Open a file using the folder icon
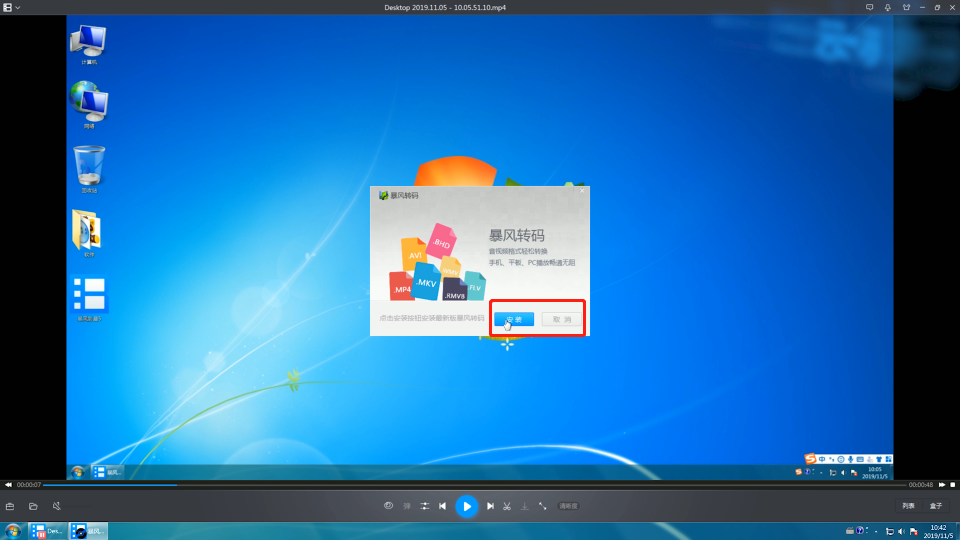 33,506
